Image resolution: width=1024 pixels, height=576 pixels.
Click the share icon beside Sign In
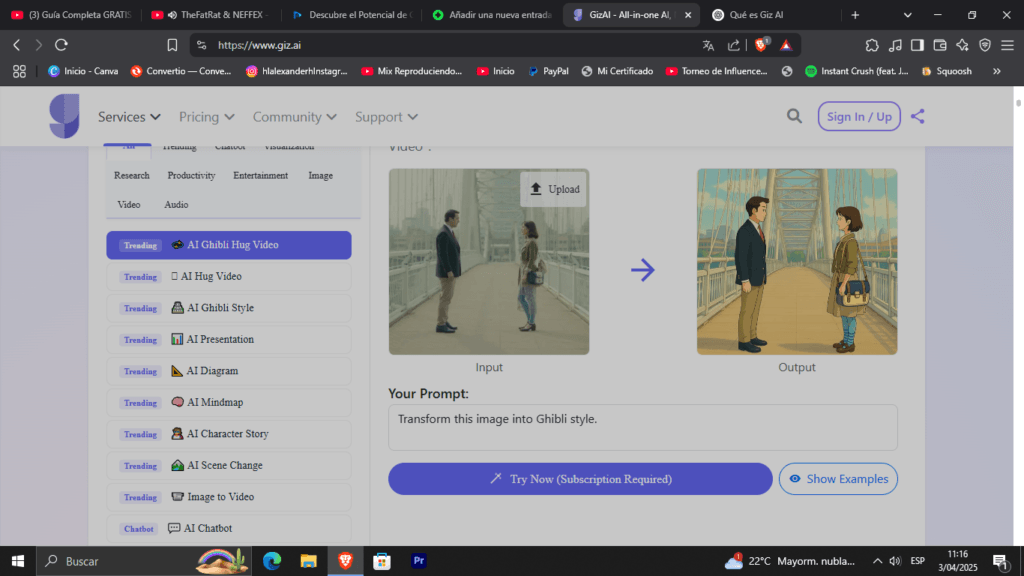click(918, 116)
